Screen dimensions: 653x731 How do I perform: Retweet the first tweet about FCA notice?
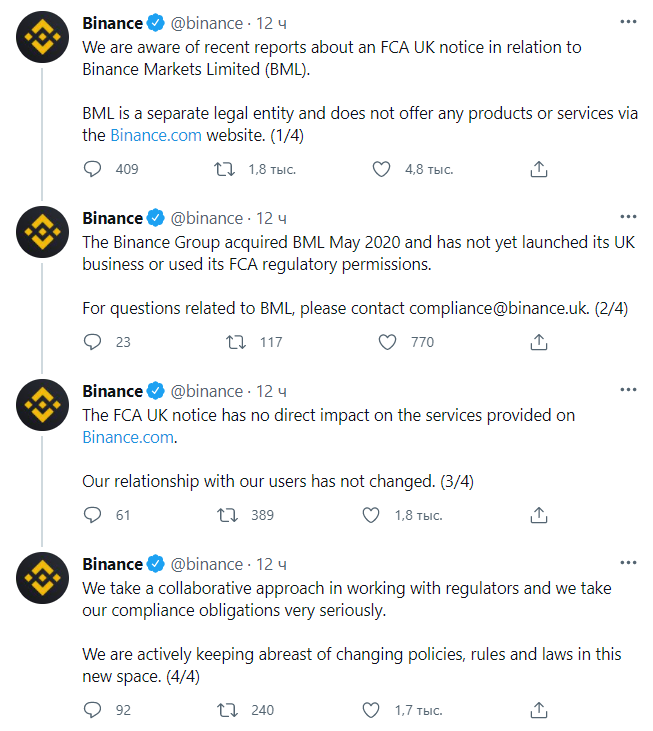225,169
